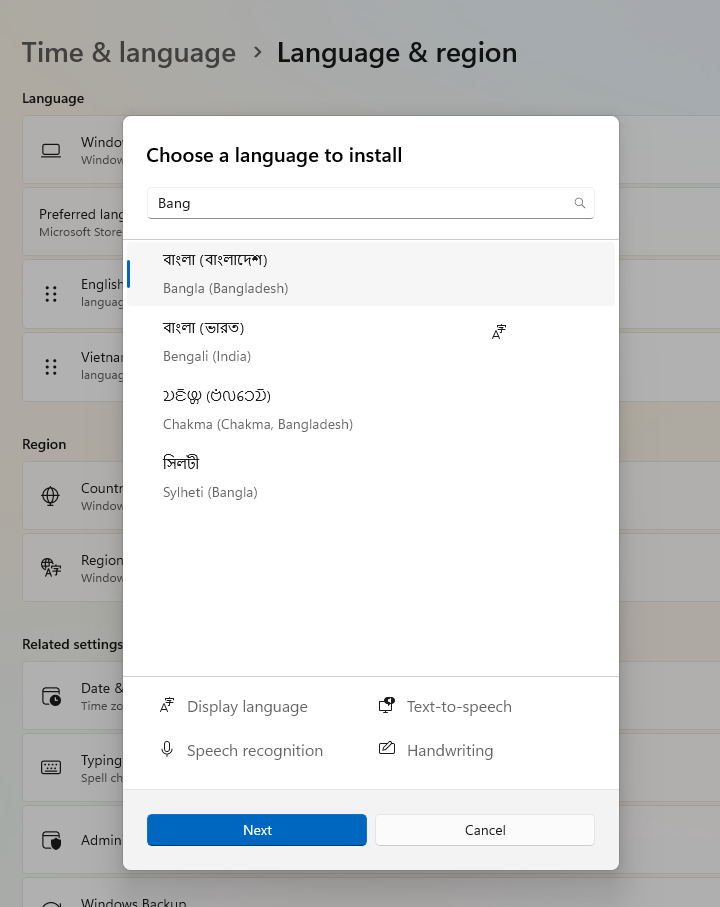Navigate back via Time & language breadcrumb
The width and height of the screenshot is (720, 907).
tap(128, 52)
